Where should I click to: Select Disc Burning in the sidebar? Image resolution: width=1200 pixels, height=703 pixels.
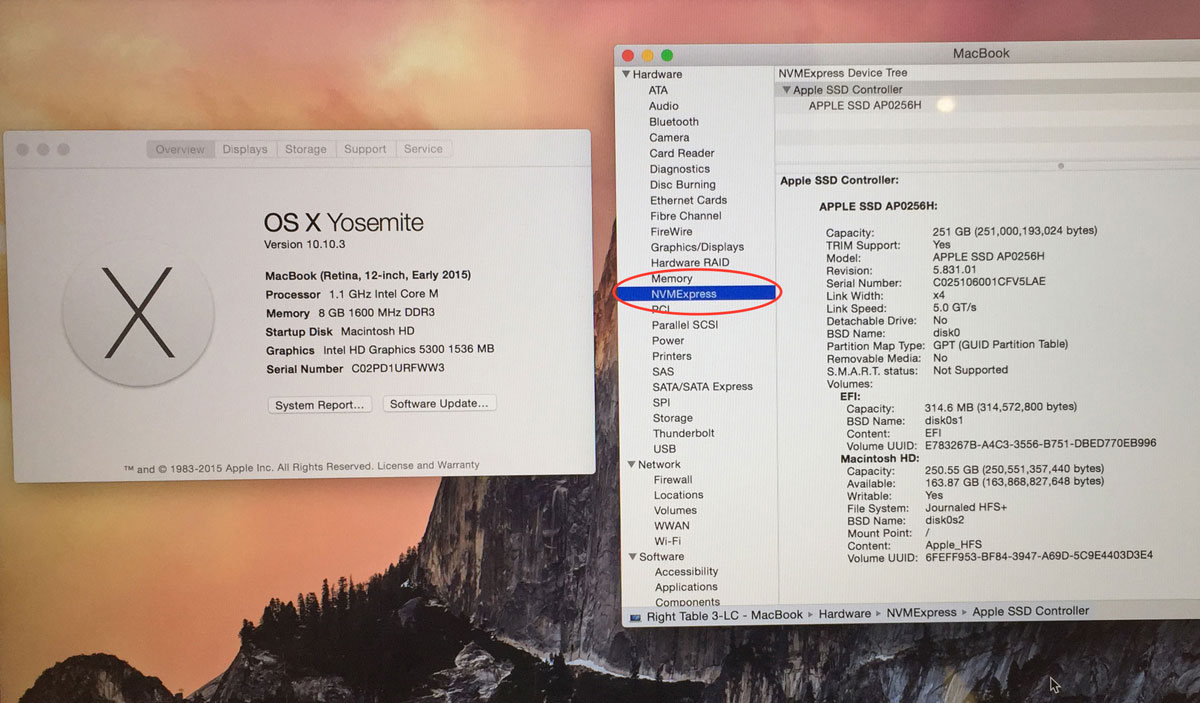[x=682, y=184]
